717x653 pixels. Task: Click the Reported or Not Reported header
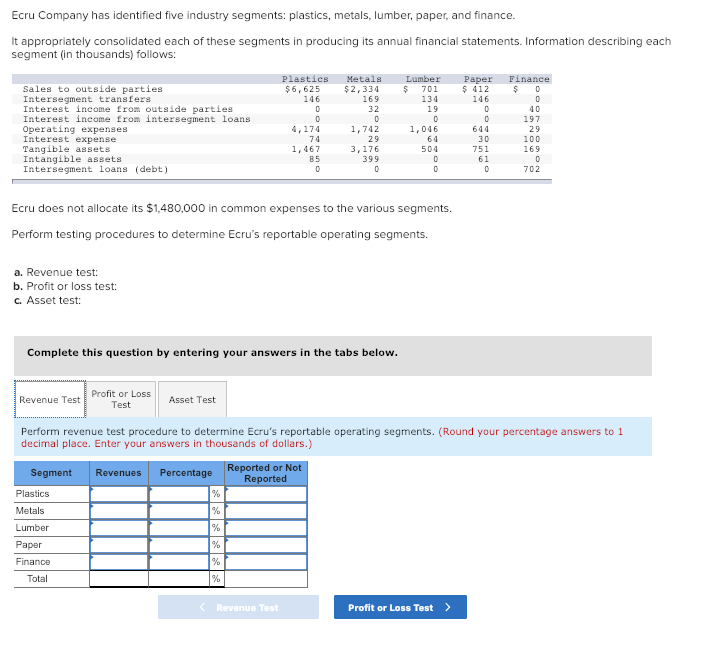(x=265, y=473)
